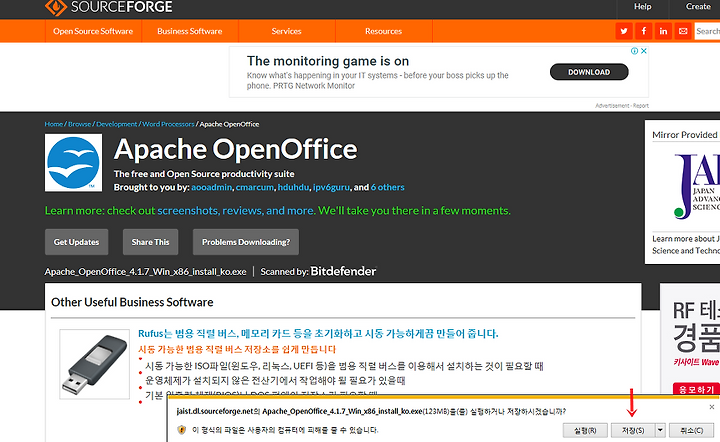Open the Twitter share icon
This screenshot has height=442, width=720.
pos(624,31)
